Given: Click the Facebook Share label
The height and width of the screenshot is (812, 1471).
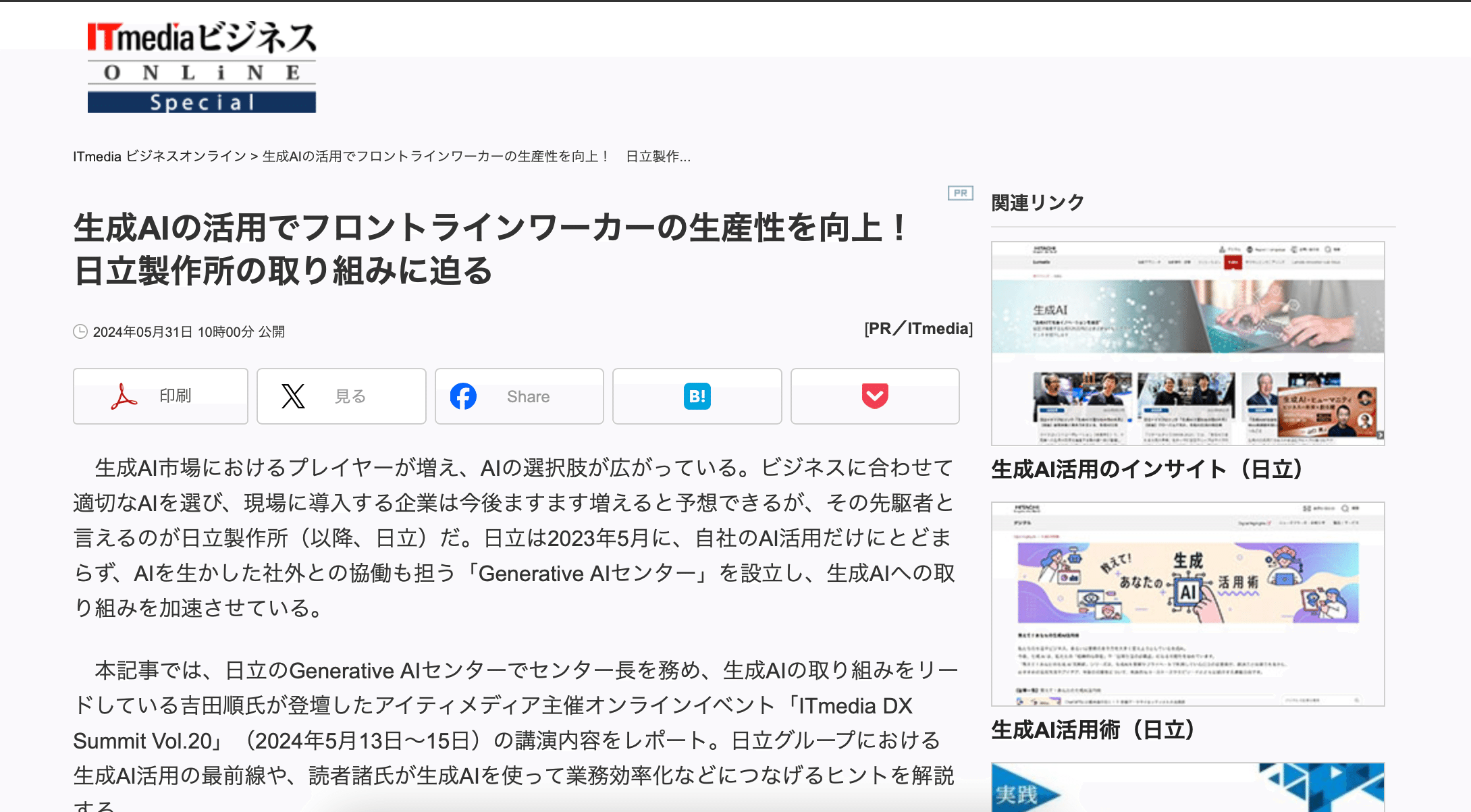Looking at the screenshot, I should pyautogui.click(x=529, y=397).
